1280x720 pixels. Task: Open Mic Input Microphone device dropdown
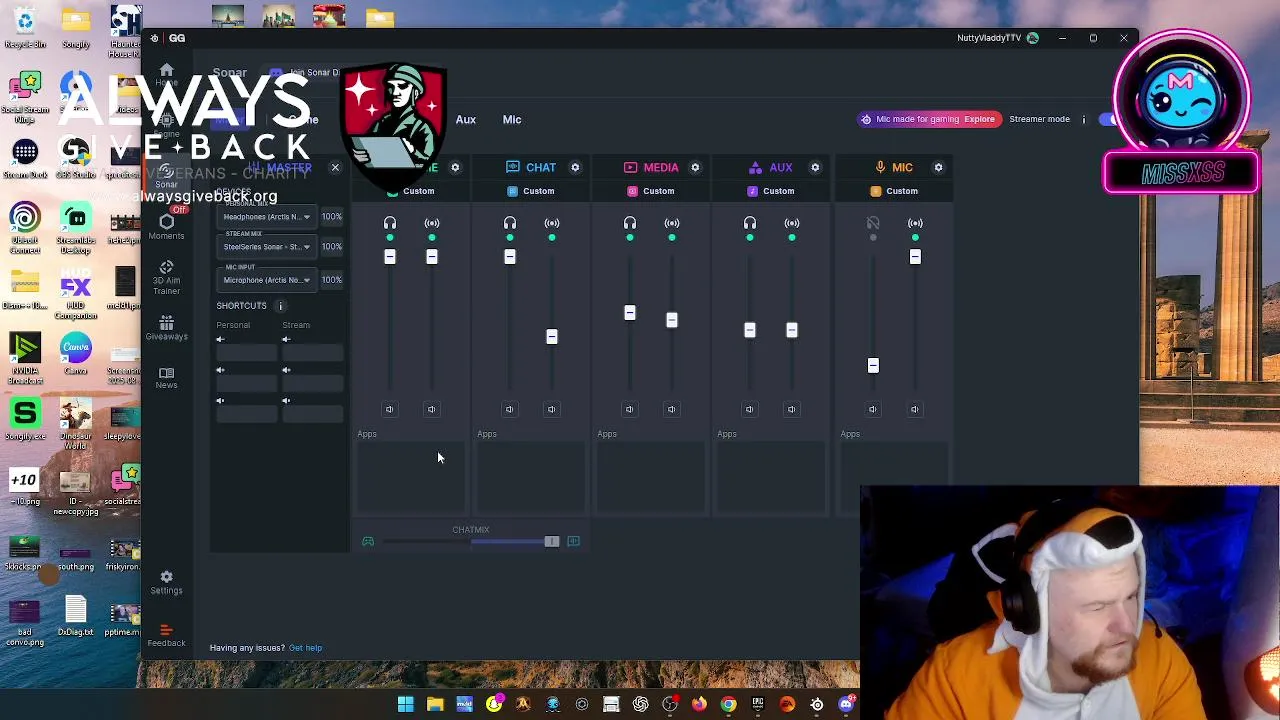pyautogui.click(x=266, y=280)
